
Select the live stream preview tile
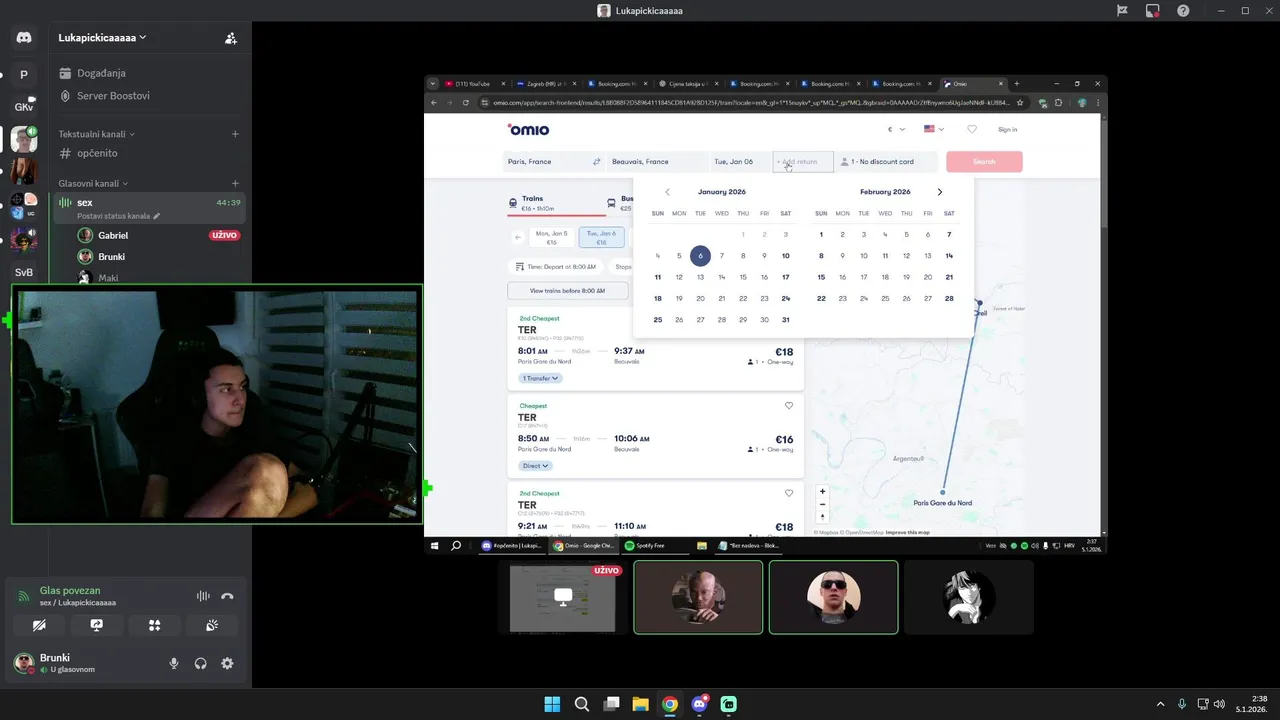coord(562,597)
